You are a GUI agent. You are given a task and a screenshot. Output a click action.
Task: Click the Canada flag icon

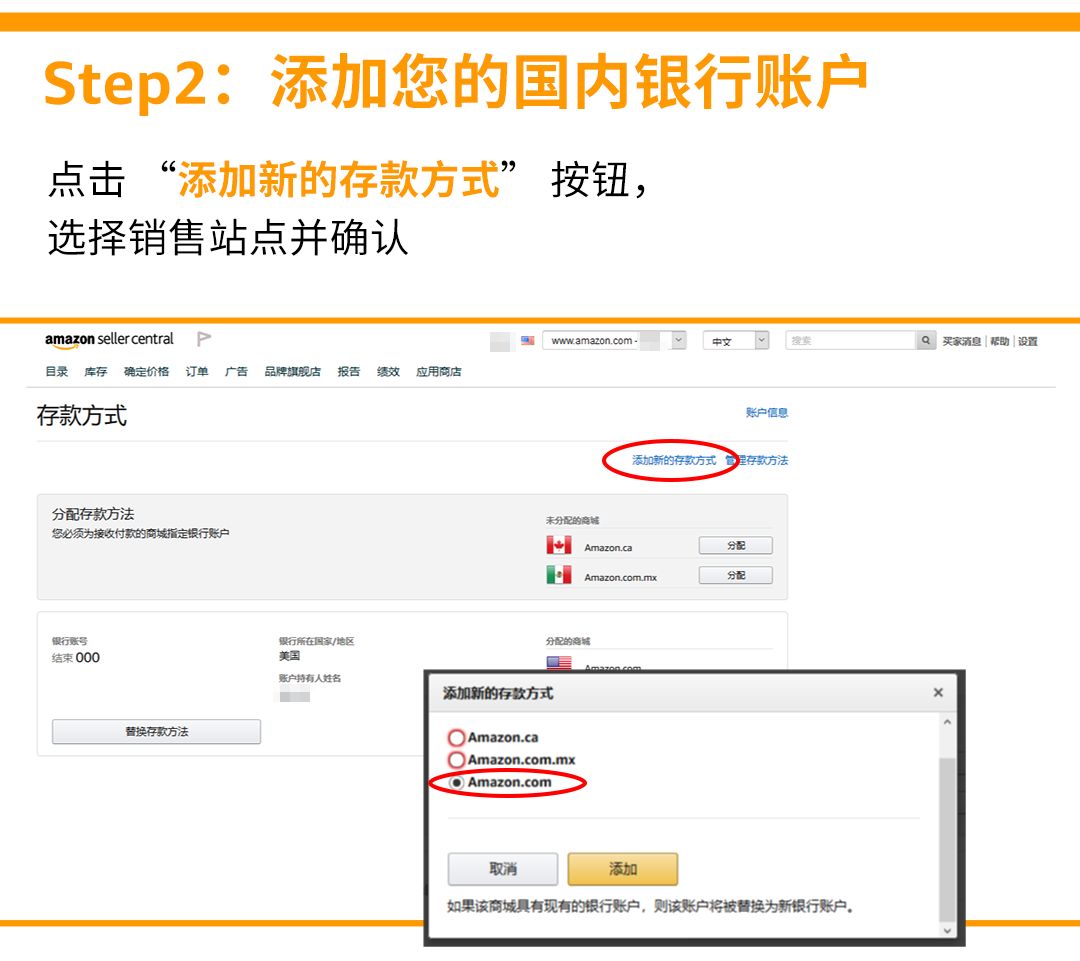559,546
